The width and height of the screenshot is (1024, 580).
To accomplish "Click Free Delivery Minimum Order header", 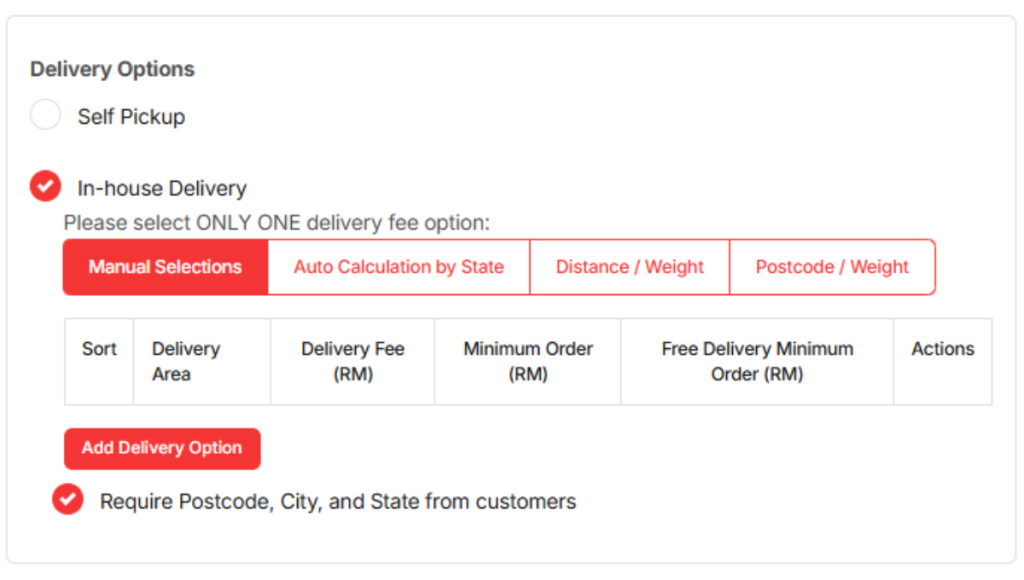I will 757,361.
